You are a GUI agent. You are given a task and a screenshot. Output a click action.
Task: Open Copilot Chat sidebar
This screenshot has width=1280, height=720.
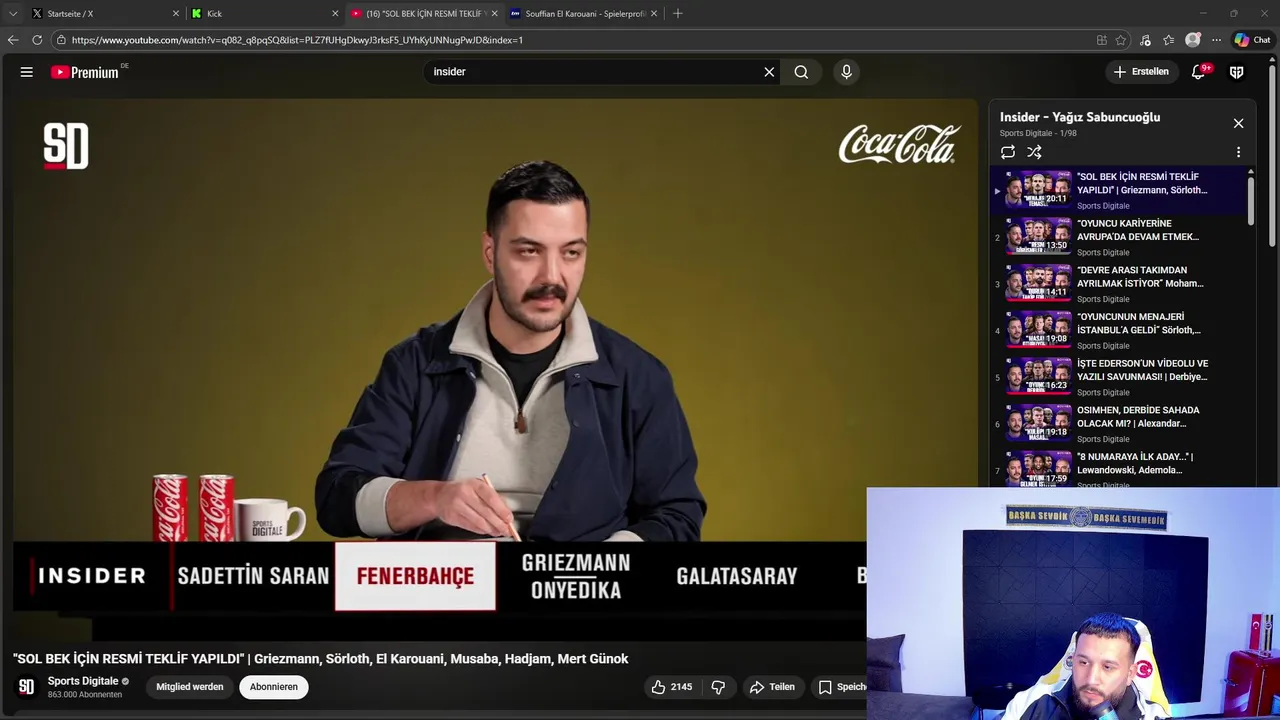[1252, 40]
